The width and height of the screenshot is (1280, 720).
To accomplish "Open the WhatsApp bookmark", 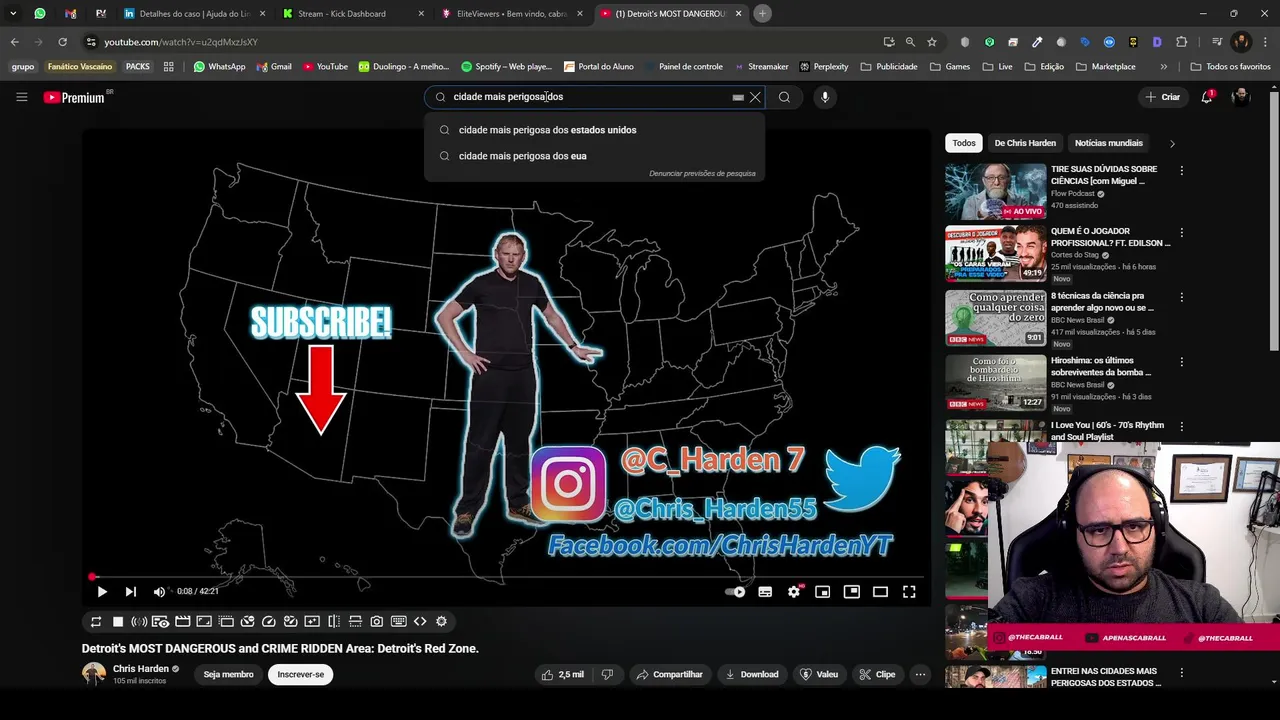I will point(219,67).
